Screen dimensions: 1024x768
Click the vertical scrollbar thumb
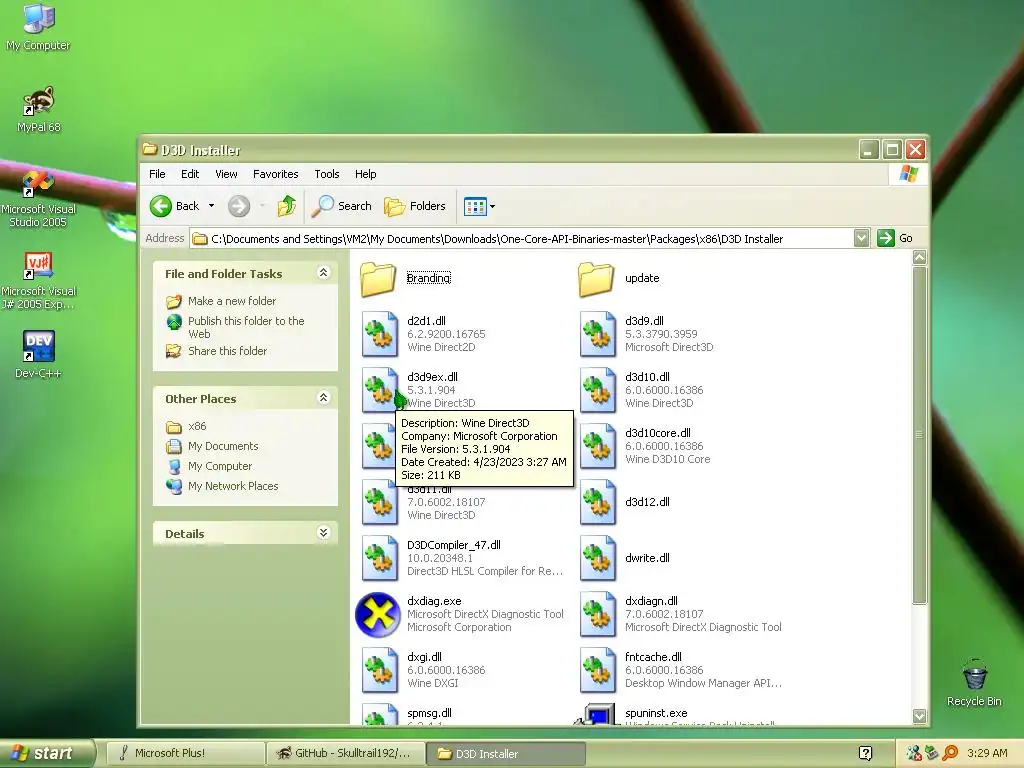tap(920, 435)
